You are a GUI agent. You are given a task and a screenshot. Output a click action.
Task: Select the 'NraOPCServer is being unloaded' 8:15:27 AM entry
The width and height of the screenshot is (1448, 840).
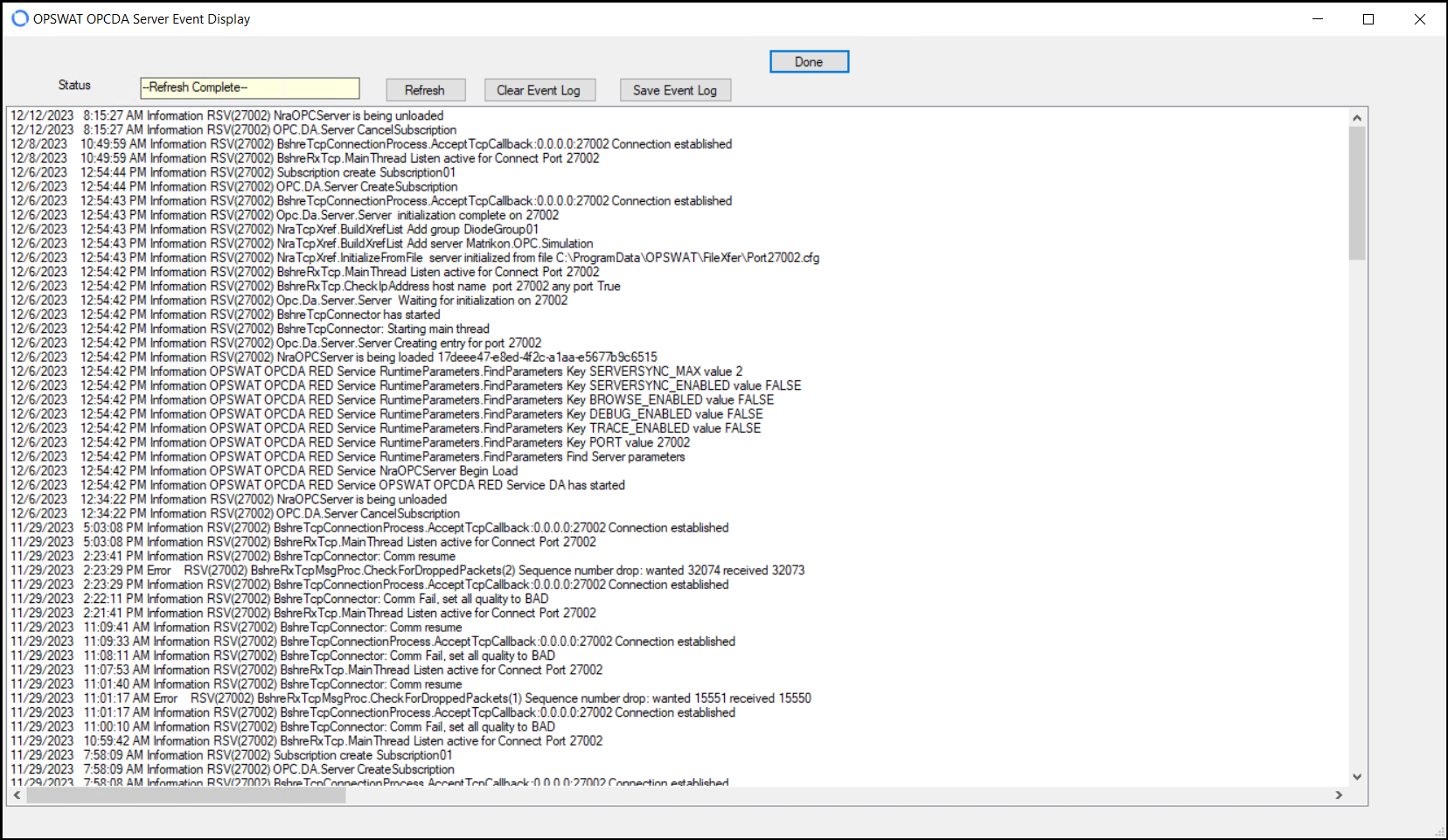point(227,115)
